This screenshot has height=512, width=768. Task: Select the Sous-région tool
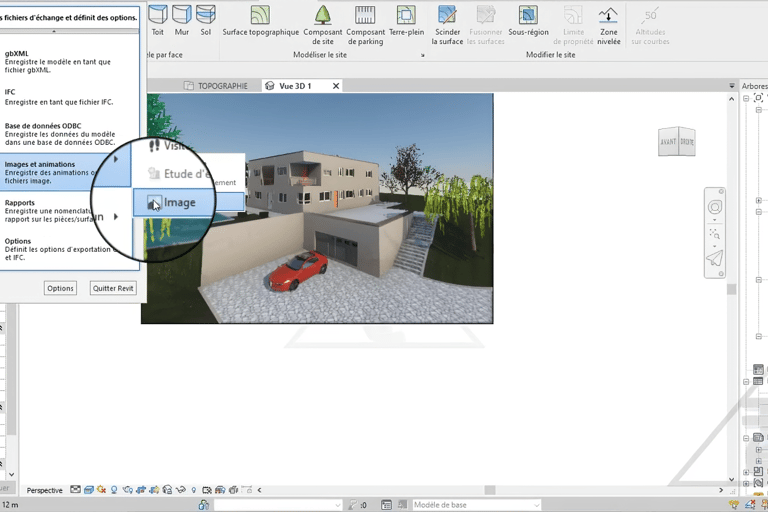[x=528, y=20]
